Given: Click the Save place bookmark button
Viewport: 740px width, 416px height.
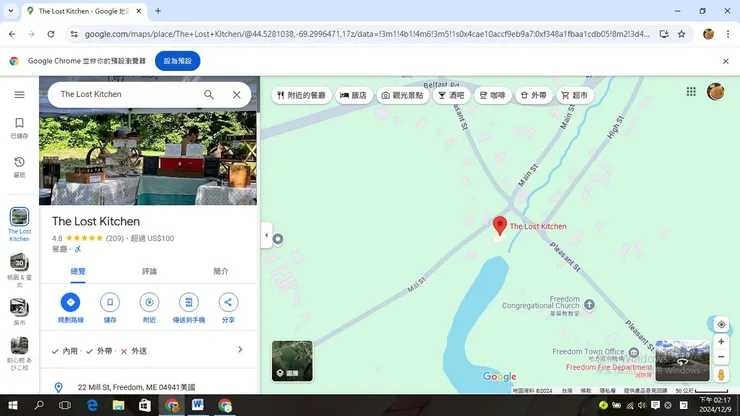Looking at the screenshot, I should click(110, 302).
